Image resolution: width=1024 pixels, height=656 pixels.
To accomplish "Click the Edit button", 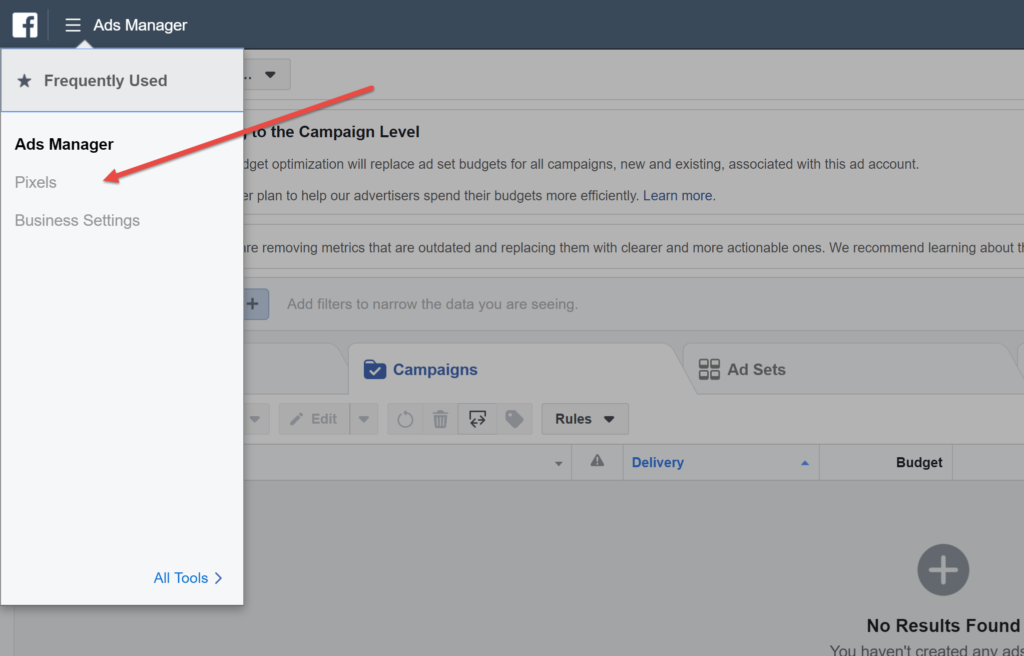I will pos(314,419).
